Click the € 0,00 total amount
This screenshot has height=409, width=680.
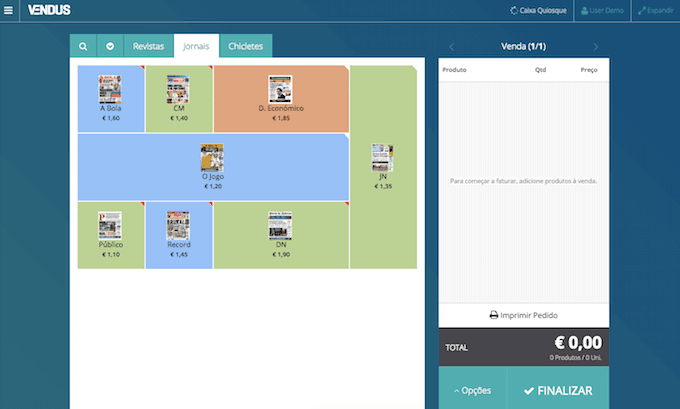(578, 343)
